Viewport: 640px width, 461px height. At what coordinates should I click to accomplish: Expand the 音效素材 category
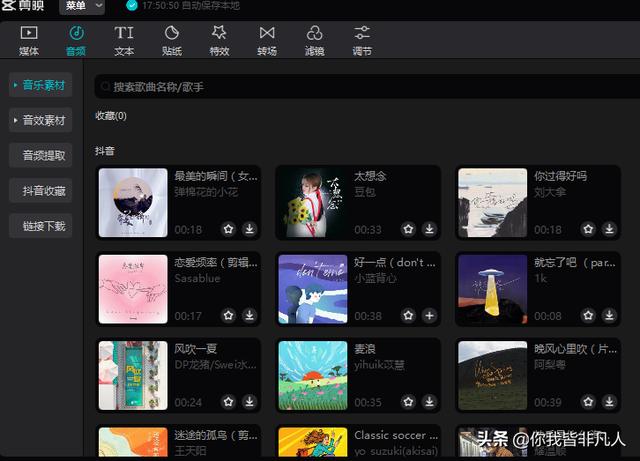pos(40,120)
